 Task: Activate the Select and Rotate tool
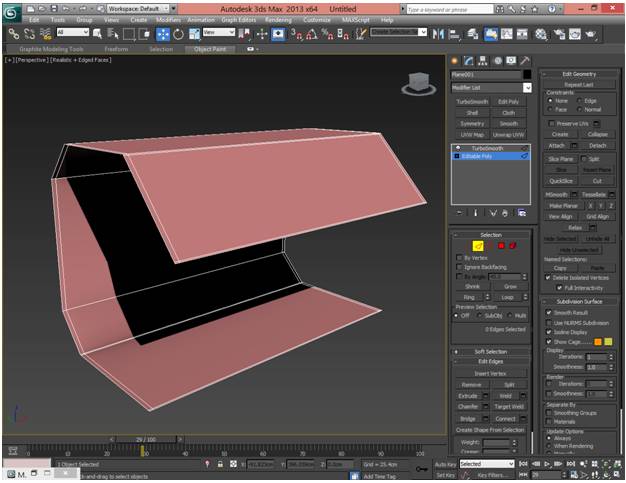(x=178, y=34)
